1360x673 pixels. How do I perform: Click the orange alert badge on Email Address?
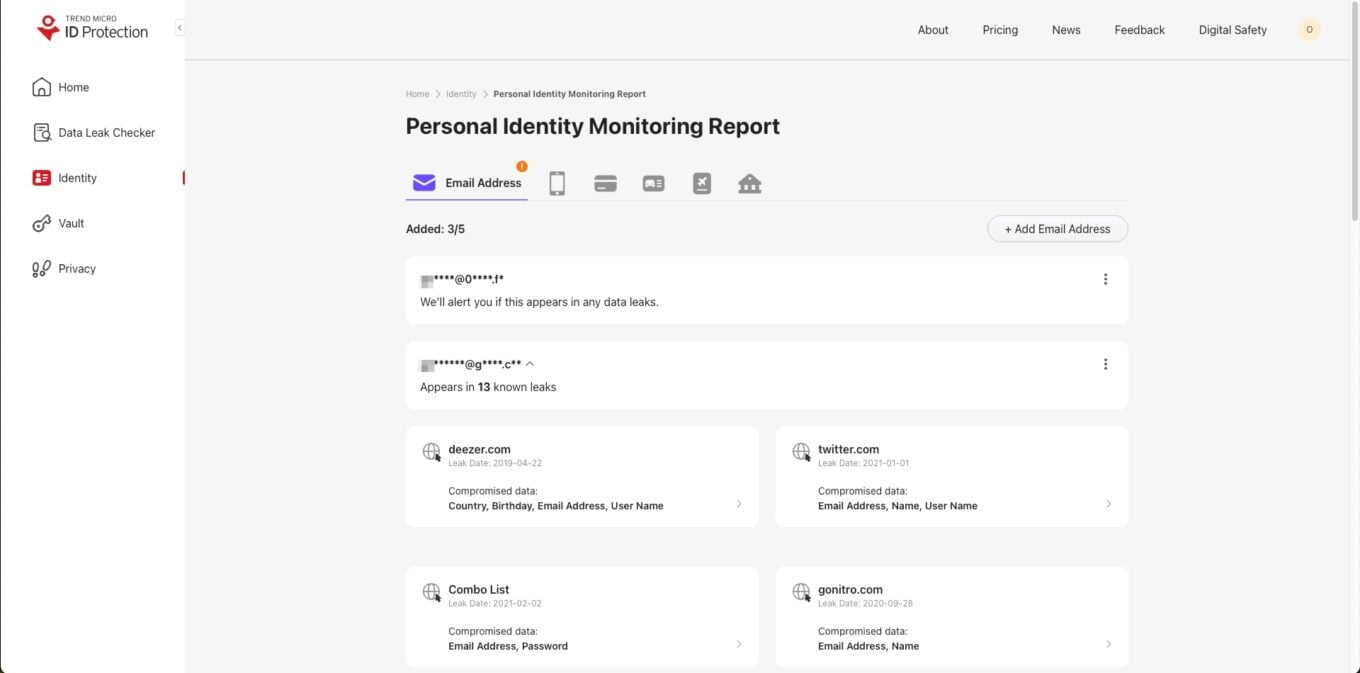tap(522, 166)
